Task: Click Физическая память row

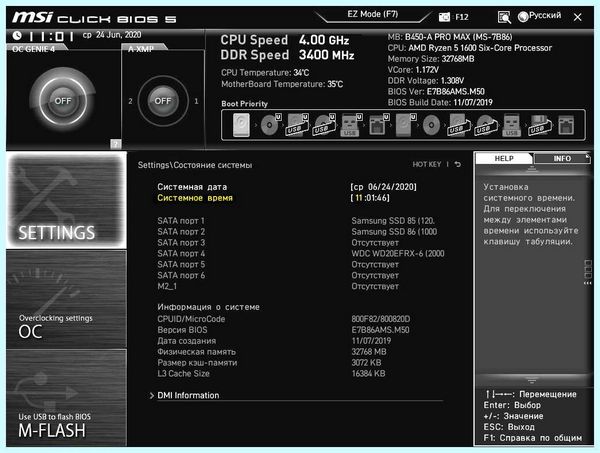Action: 300,352
